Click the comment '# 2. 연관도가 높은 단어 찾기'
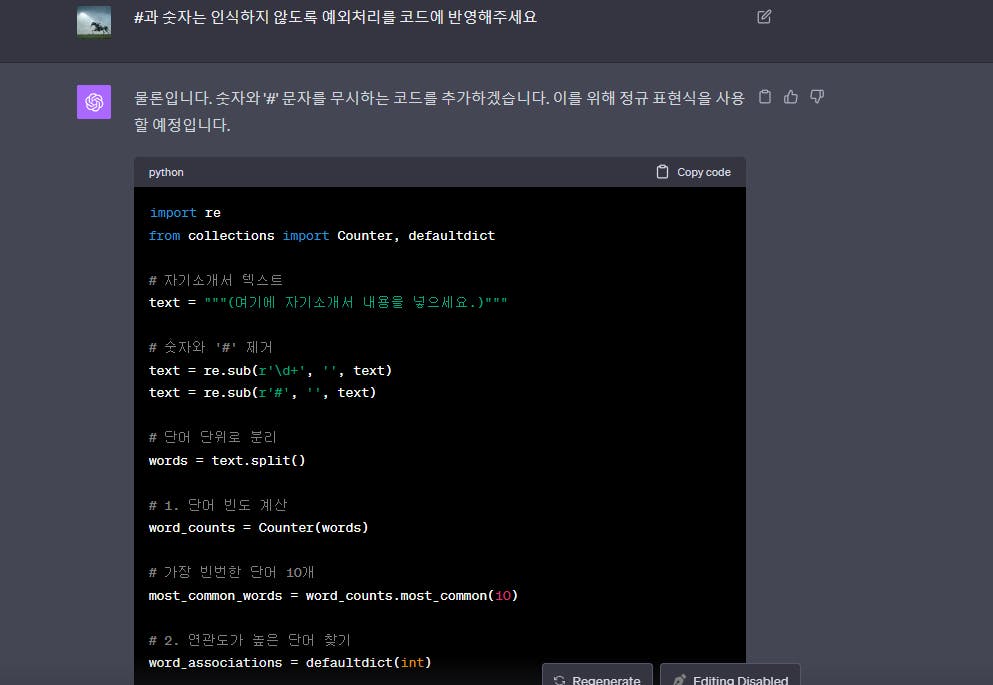The width and height of the screenshot is (993, 685). (x=250, y=640)
